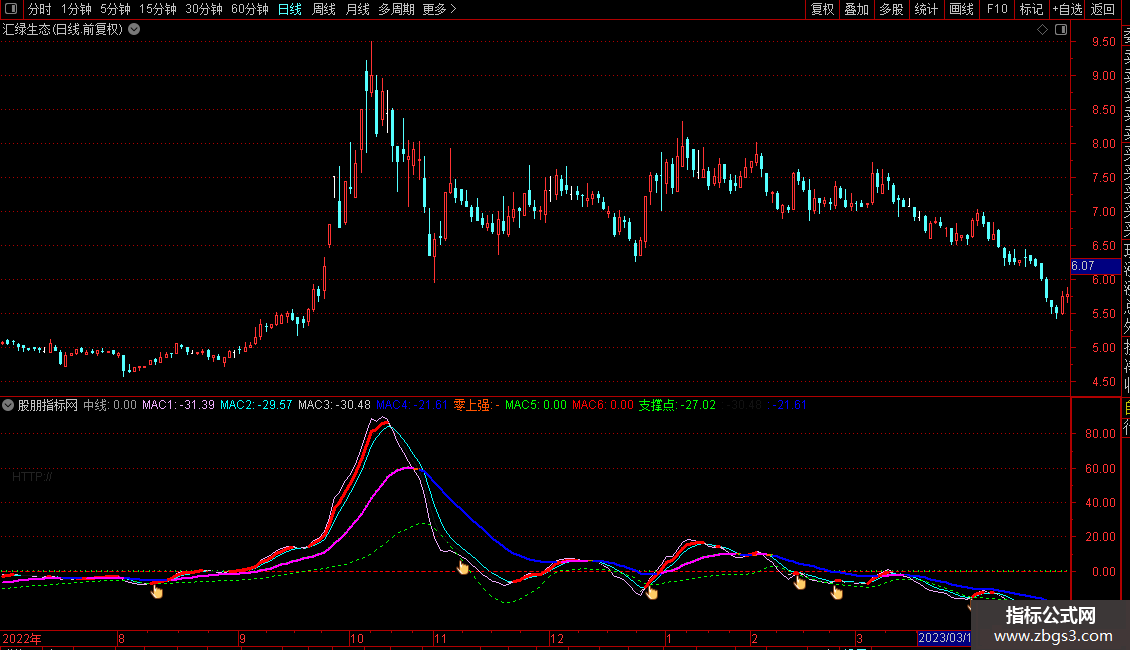The width and height of the screenshot is (1130, 650).
Task: Click the 复权 adjustment button
Action: click(x=822, y=9)
